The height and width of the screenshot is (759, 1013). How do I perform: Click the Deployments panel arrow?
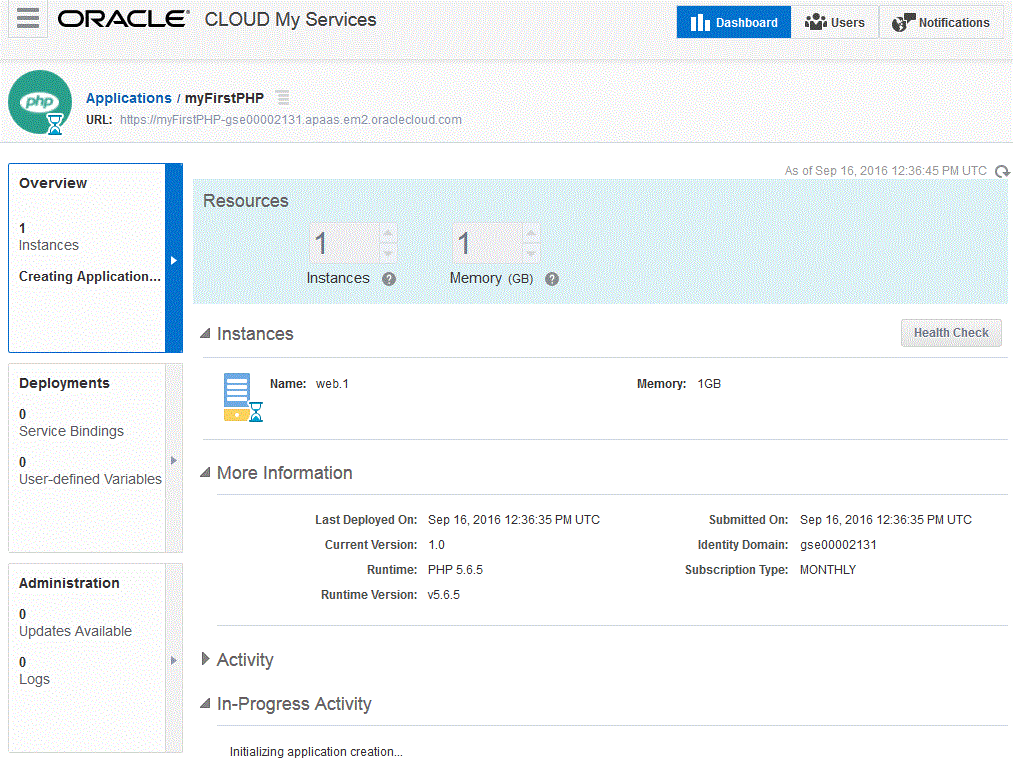(174, 461)
